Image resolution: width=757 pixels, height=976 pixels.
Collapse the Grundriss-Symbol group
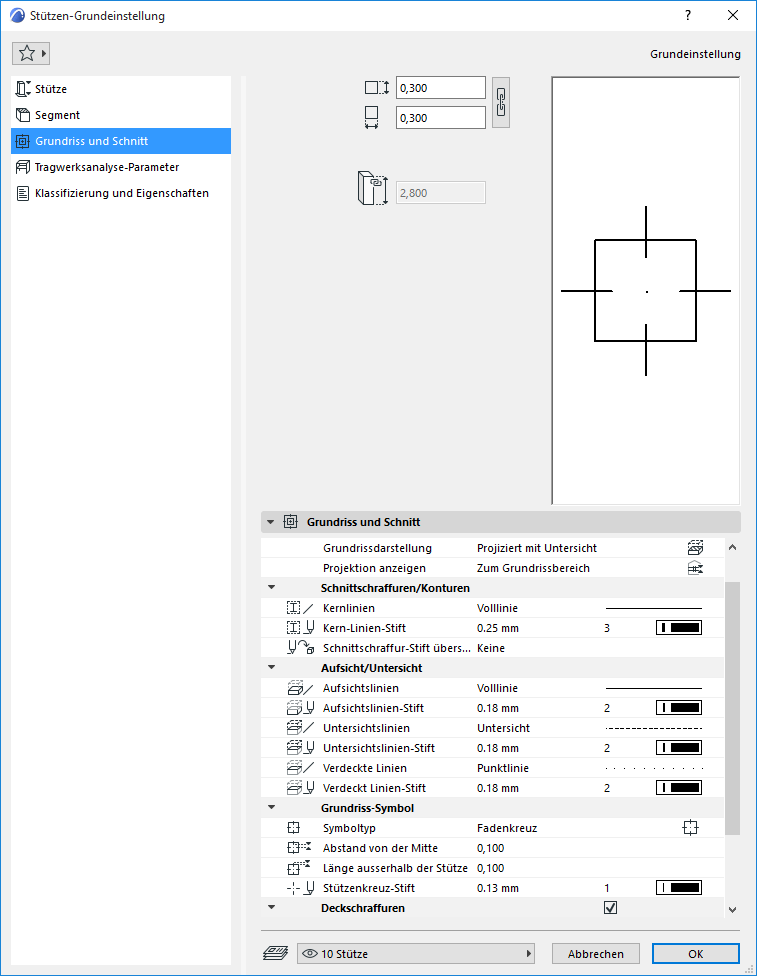coord(271,807)
